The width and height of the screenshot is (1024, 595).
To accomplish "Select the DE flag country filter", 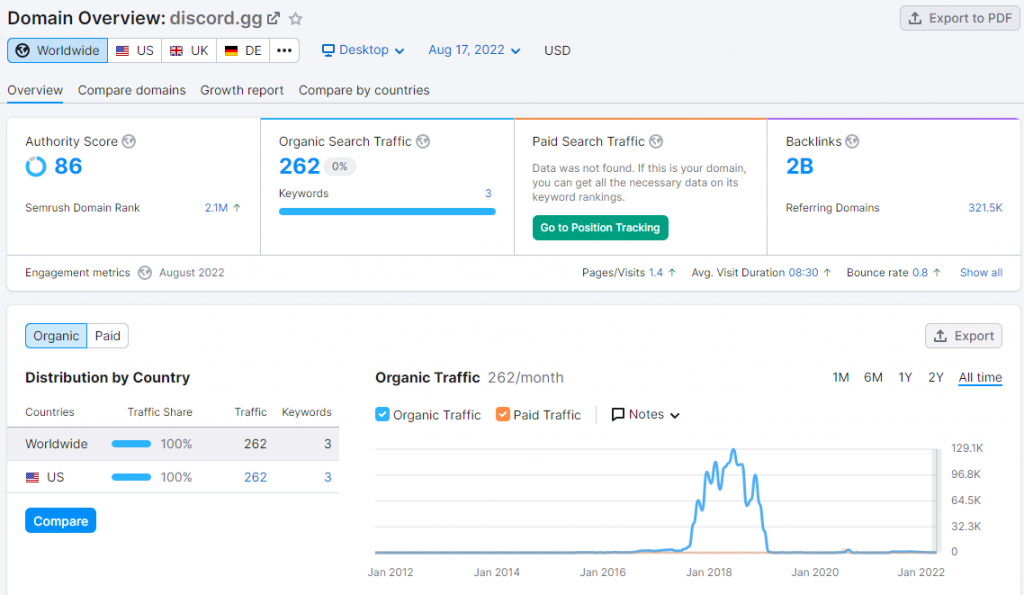I will click(242, 50).
